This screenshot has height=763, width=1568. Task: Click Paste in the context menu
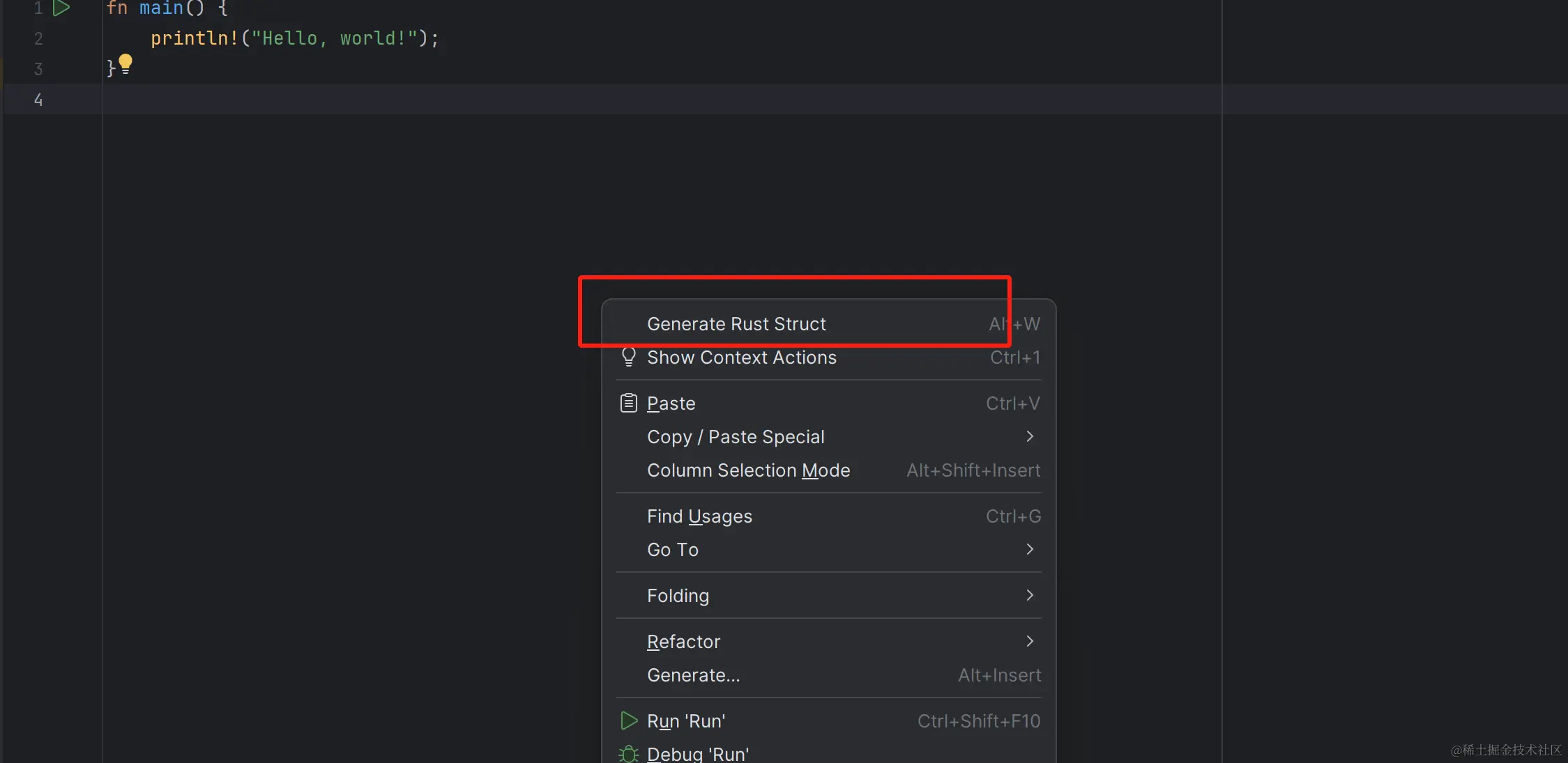pos(671,403)
